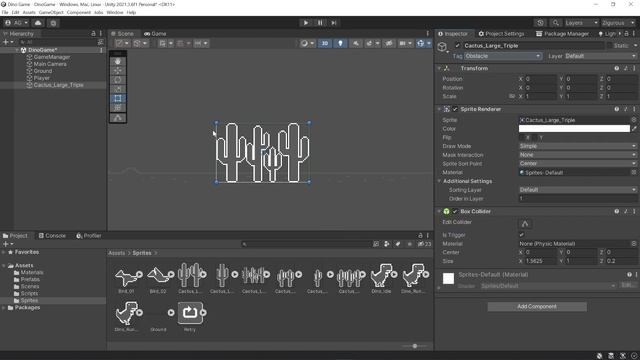The image size is (640, 360).
Task: Select Player in Hierarchy
Action: point(41,78)
